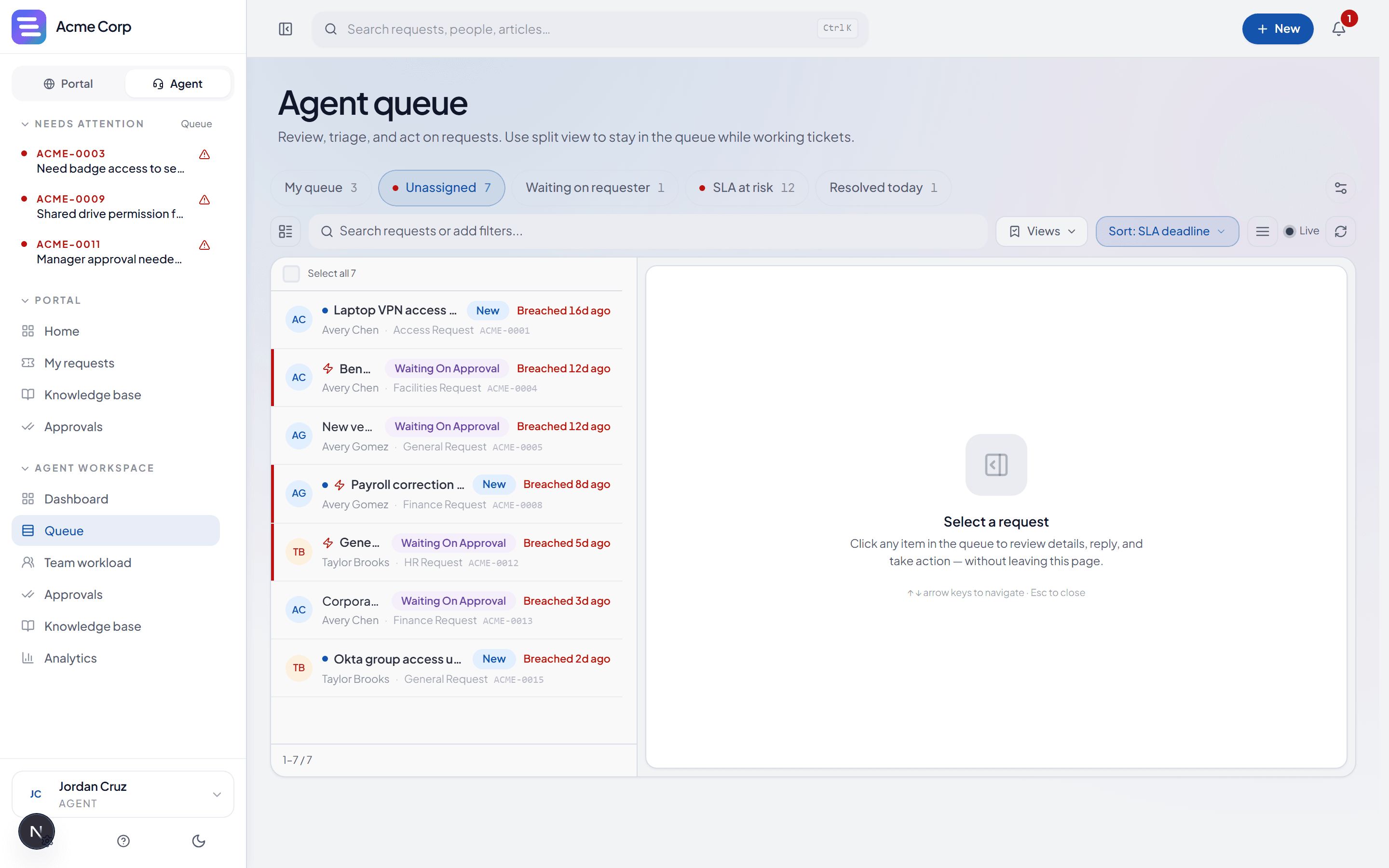
Task: Click the Acme Corp logo icon
Action: click(x=29, y=27)
